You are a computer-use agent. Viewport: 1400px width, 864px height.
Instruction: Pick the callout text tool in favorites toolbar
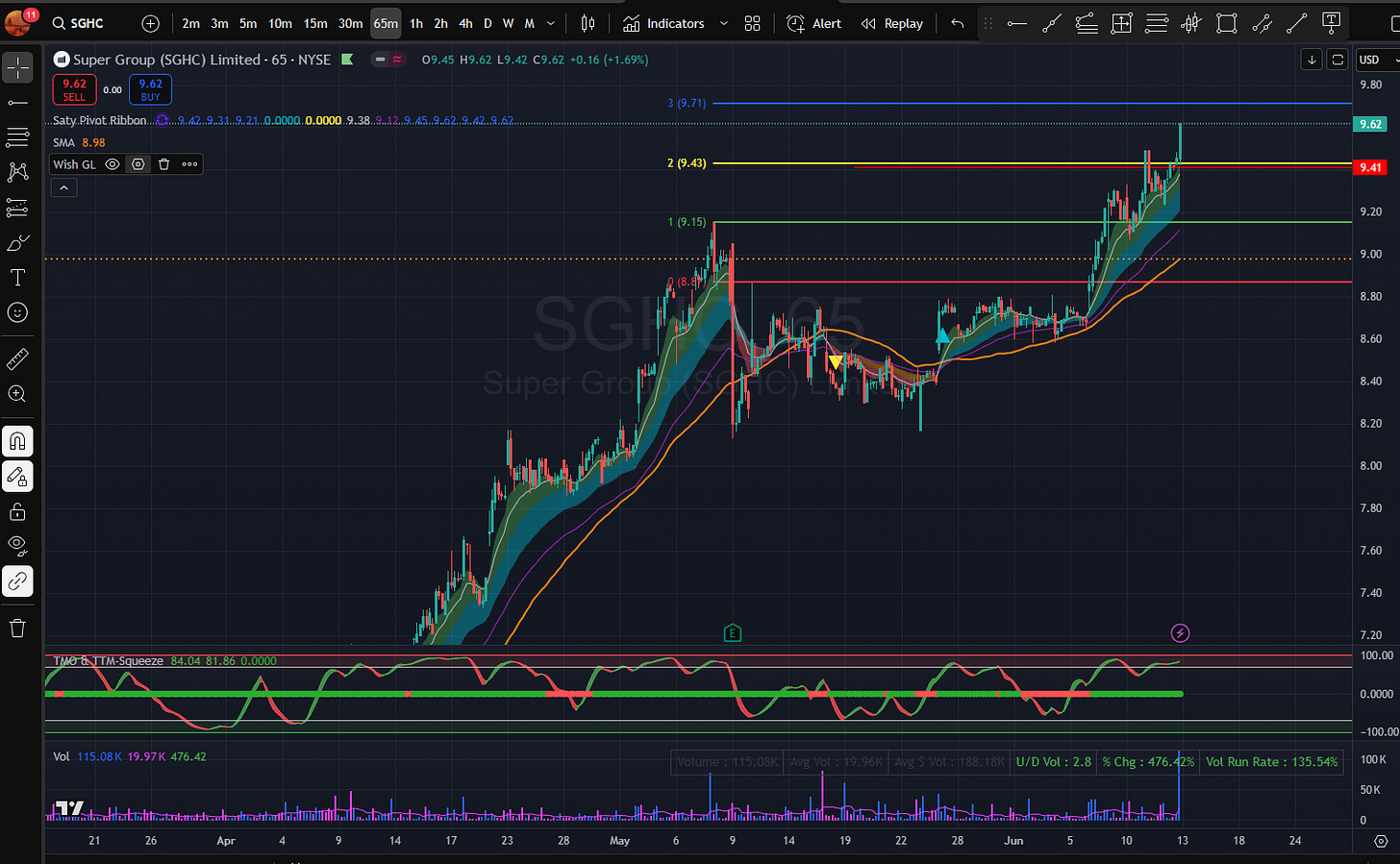[1331, 23]
